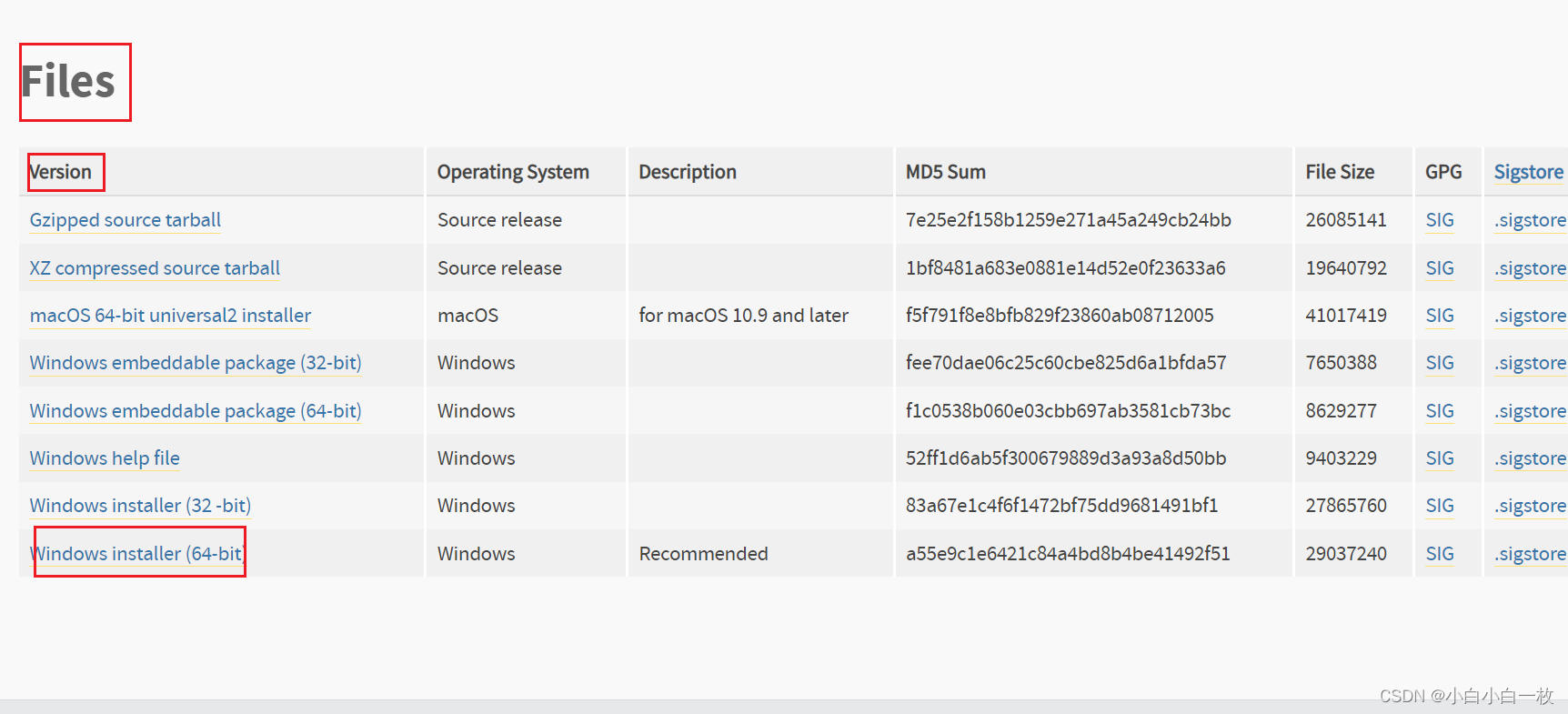Click file size 27865760
Screen dimensions: 1568x714
tap(1346, 506)
